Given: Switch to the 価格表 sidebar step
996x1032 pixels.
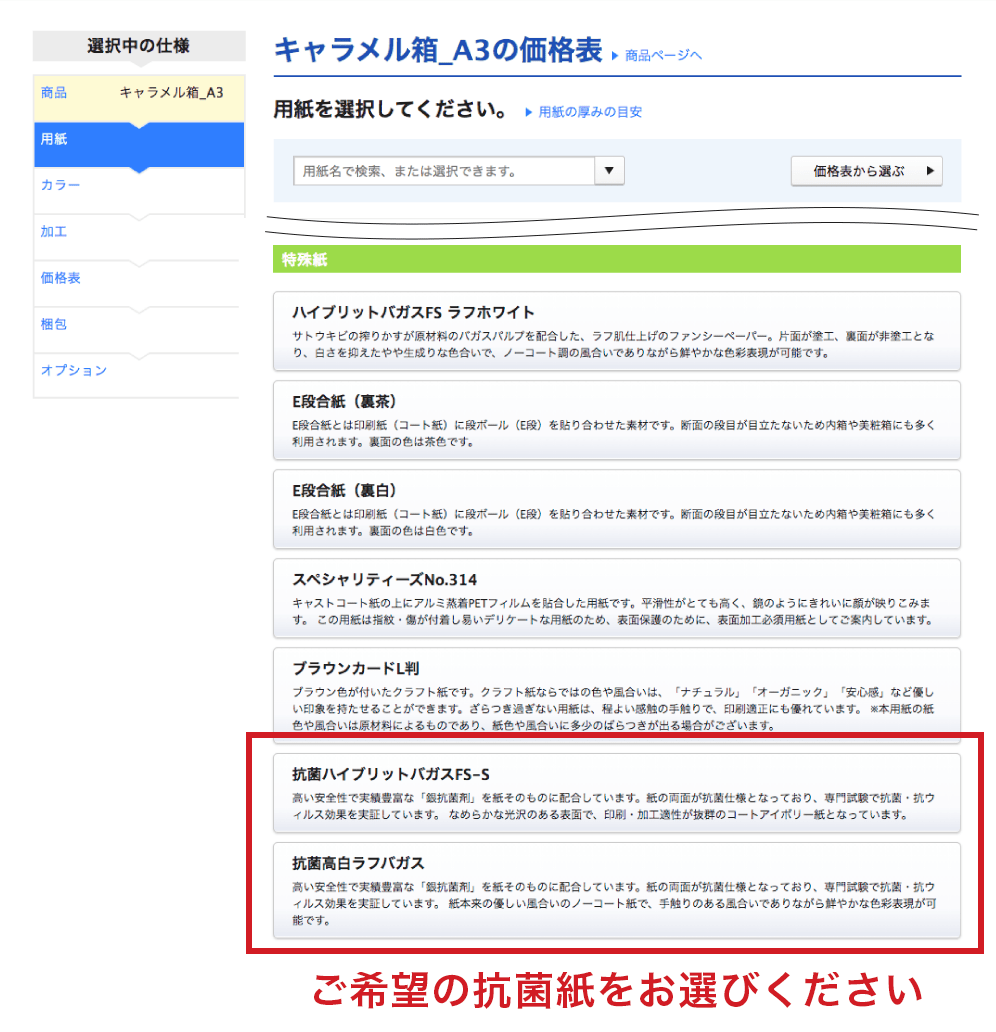Looking at the screenshot, I should click(x=138, y=278).
